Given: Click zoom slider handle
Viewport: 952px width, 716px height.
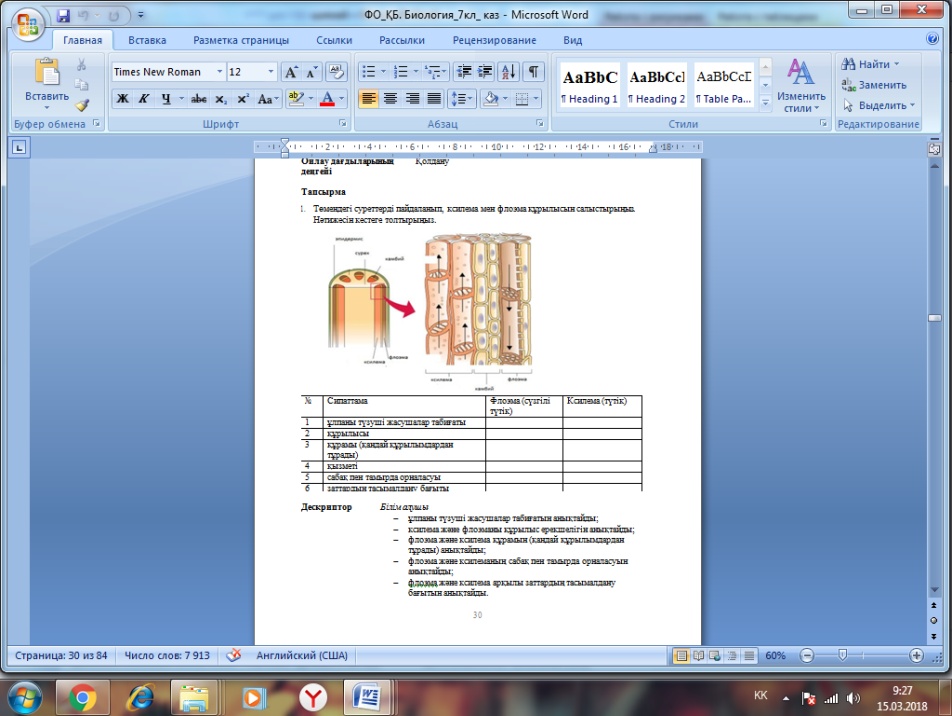Looking at the screenshot, I should tap(842, 655).
